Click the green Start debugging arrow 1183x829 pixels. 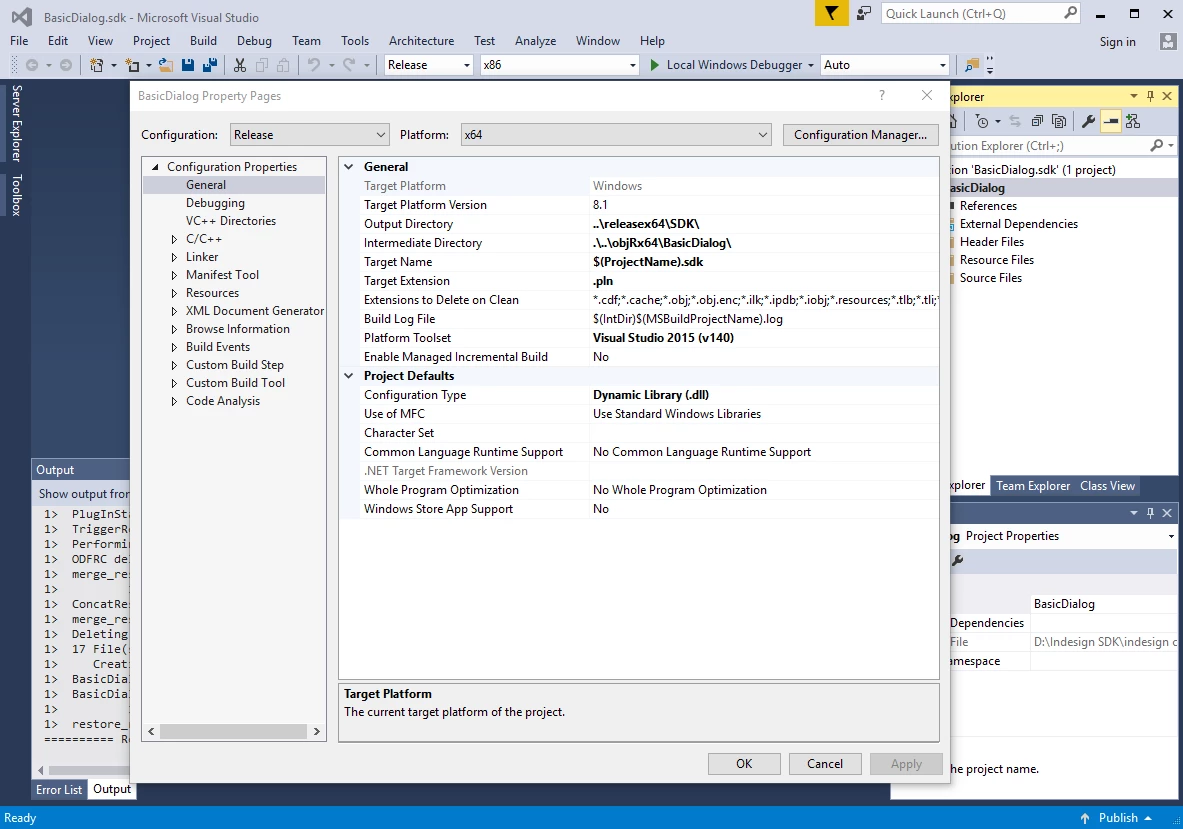(x=655, y=65)
